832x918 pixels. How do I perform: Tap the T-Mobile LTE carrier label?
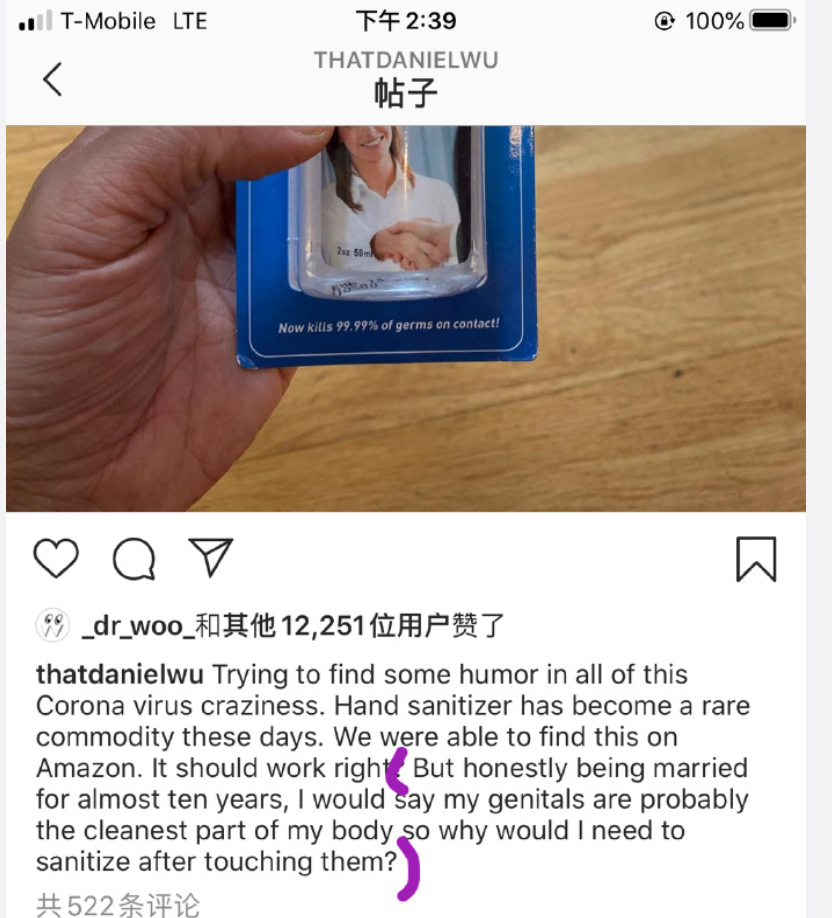coord(134,22)
